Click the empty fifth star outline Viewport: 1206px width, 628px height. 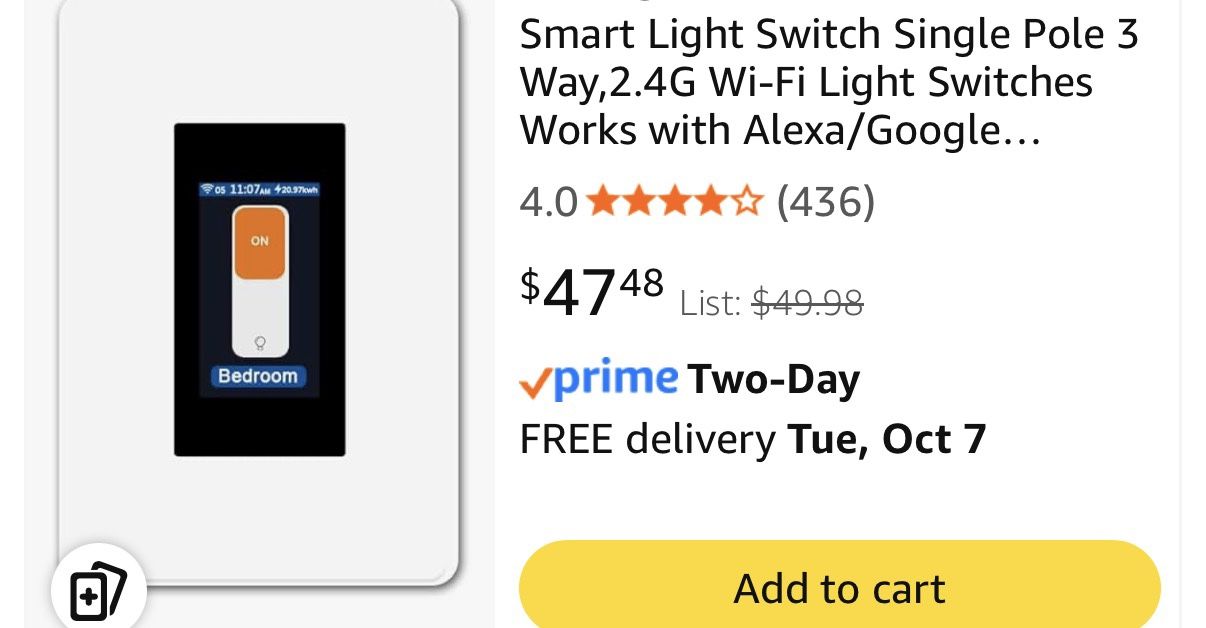(x=749, y=202)
